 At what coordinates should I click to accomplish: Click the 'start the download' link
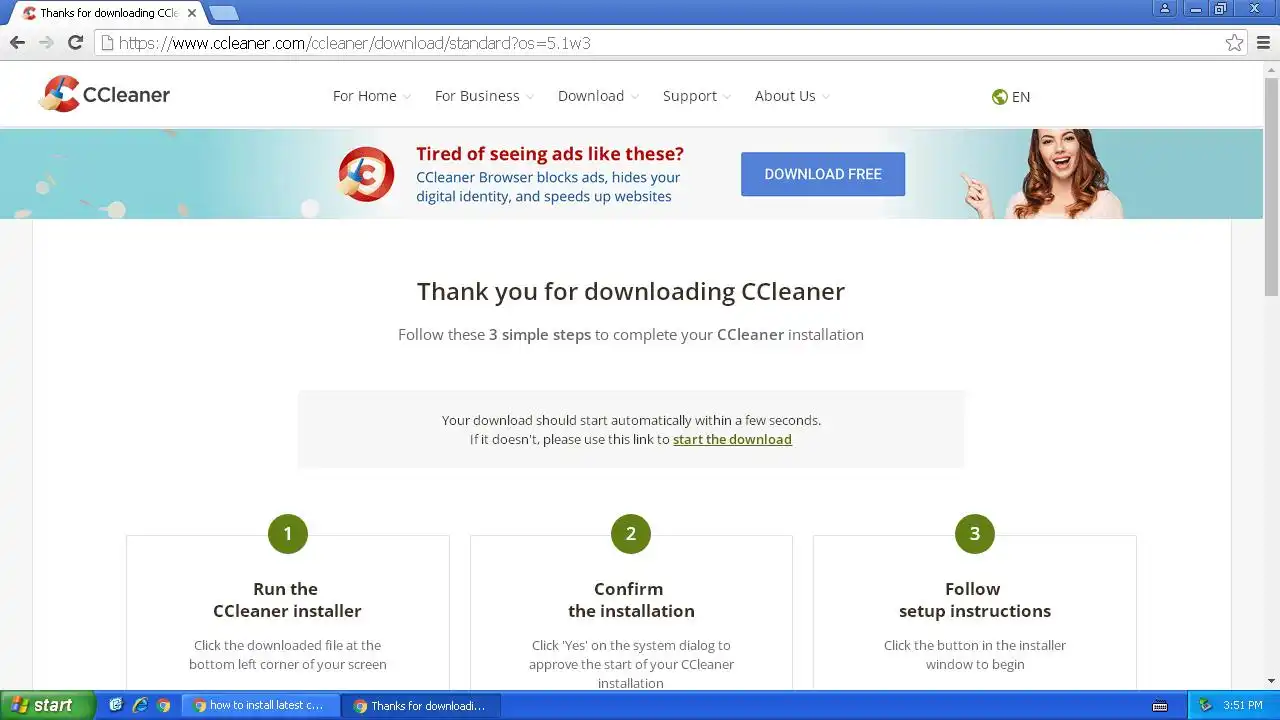[732, 439]
